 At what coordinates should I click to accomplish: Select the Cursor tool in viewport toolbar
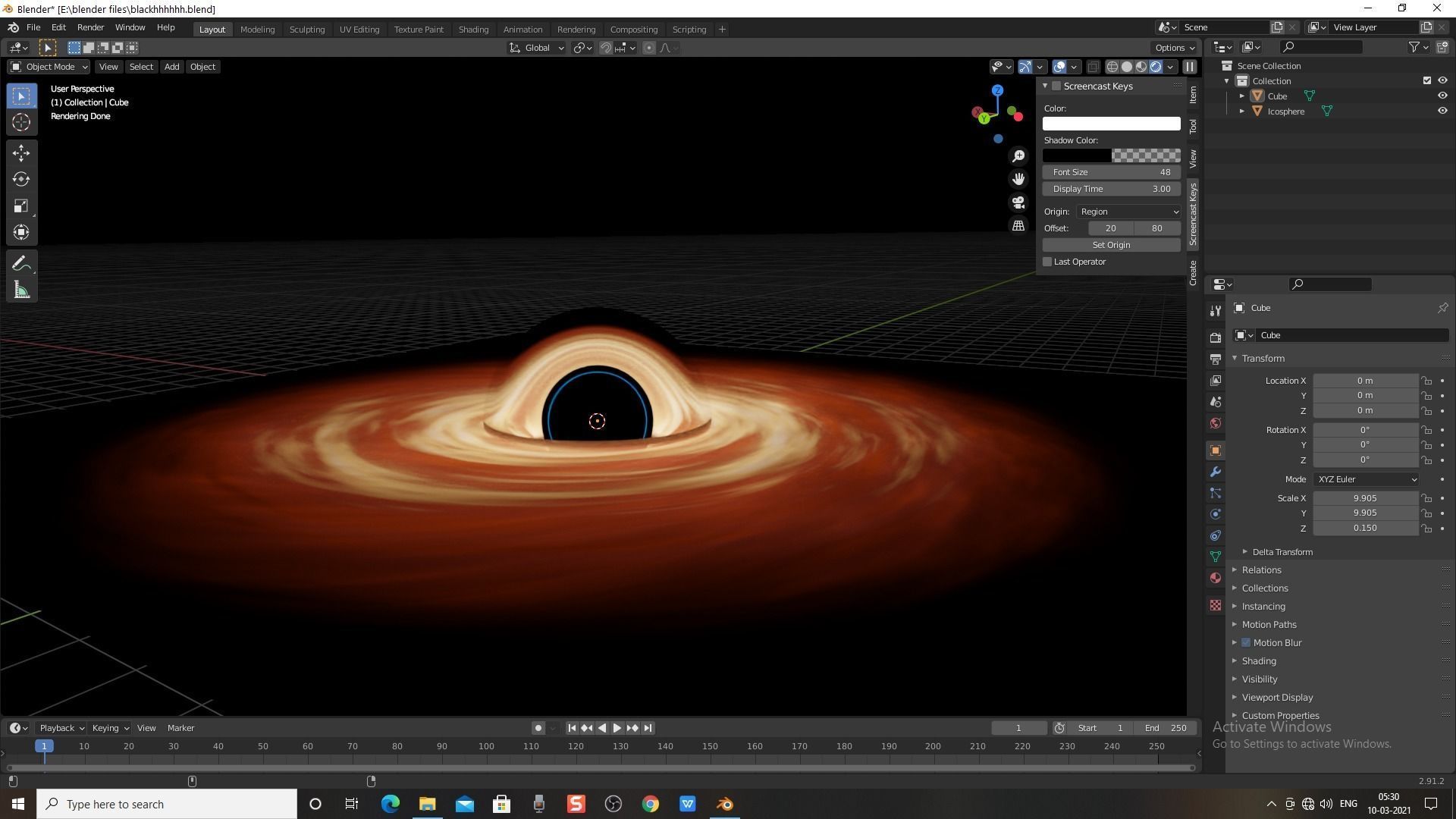pyautogui.click(x=21, y=122)
